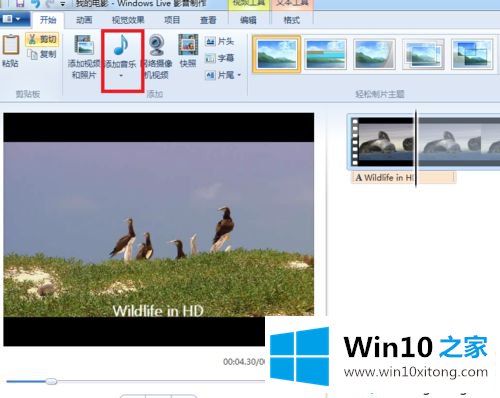Click Add videos and photos (添加视频和照片)
This screenshot has width=500, height=398.
84,56
